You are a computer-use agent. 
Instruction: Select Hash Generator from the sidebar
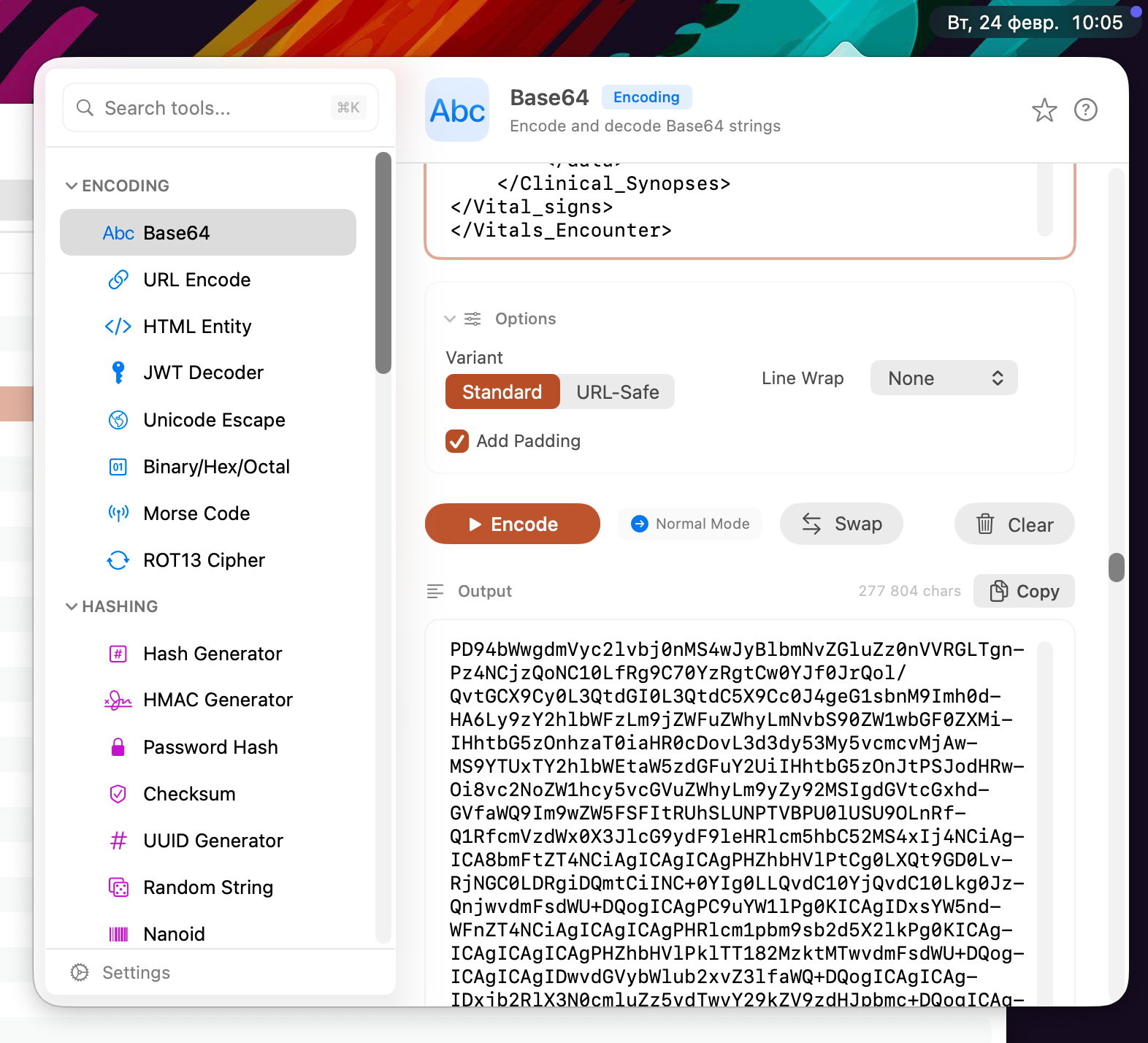point(212,654)
